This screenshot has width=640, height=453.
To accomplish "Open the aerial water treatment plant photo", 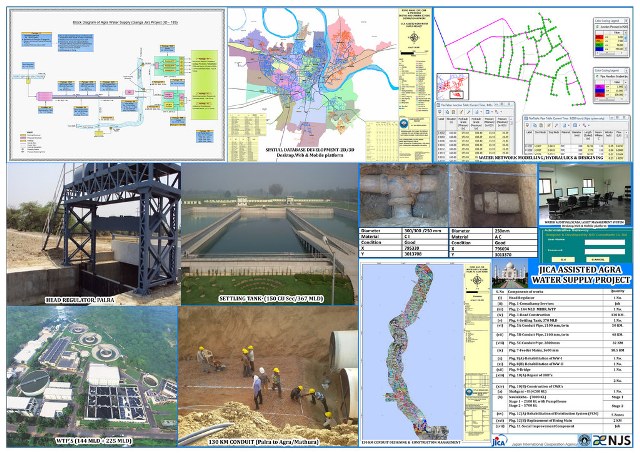I will [92, 376].
